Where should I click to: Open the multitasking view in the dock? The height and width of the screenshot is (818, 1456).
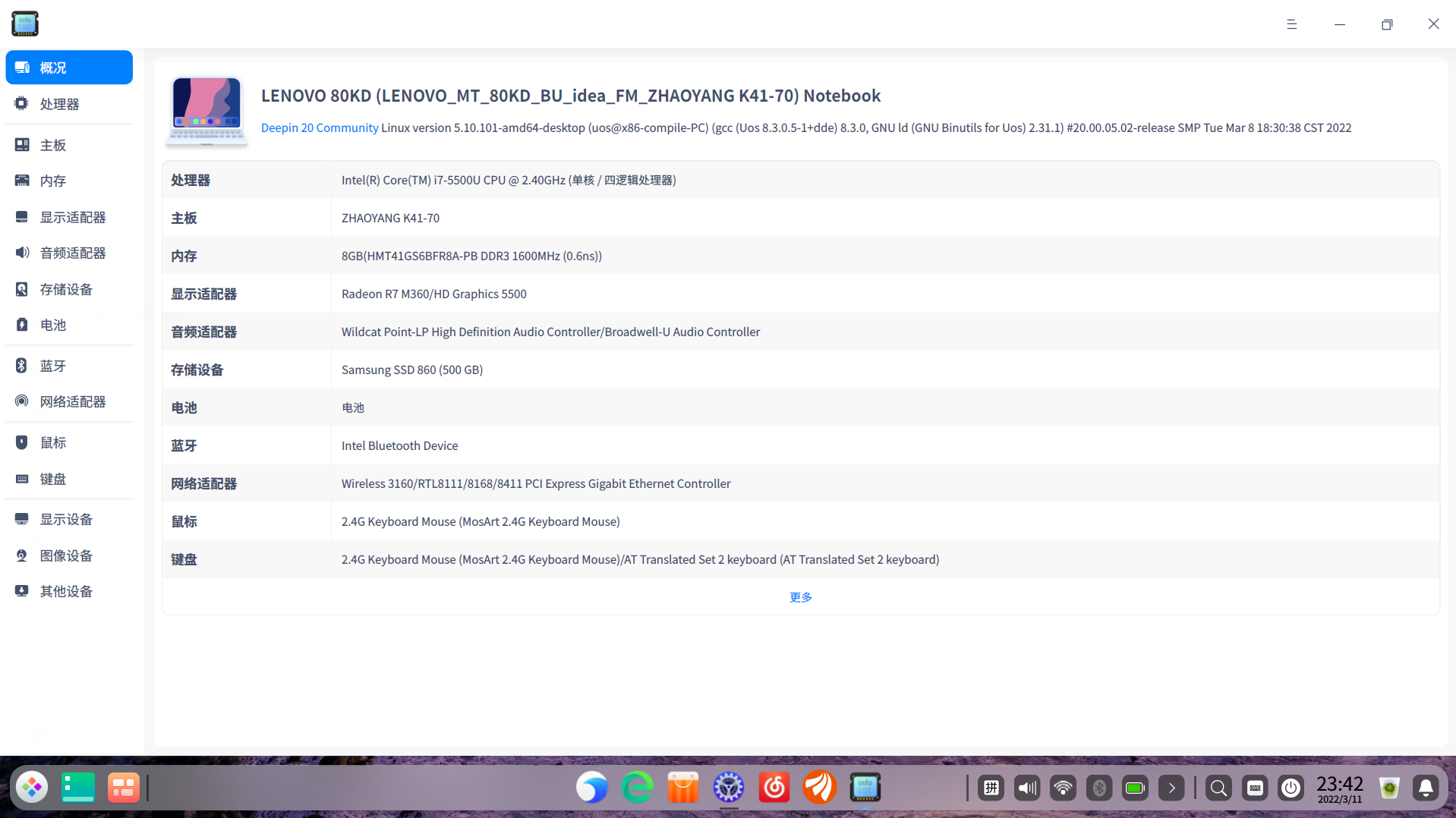click(123, 788)
